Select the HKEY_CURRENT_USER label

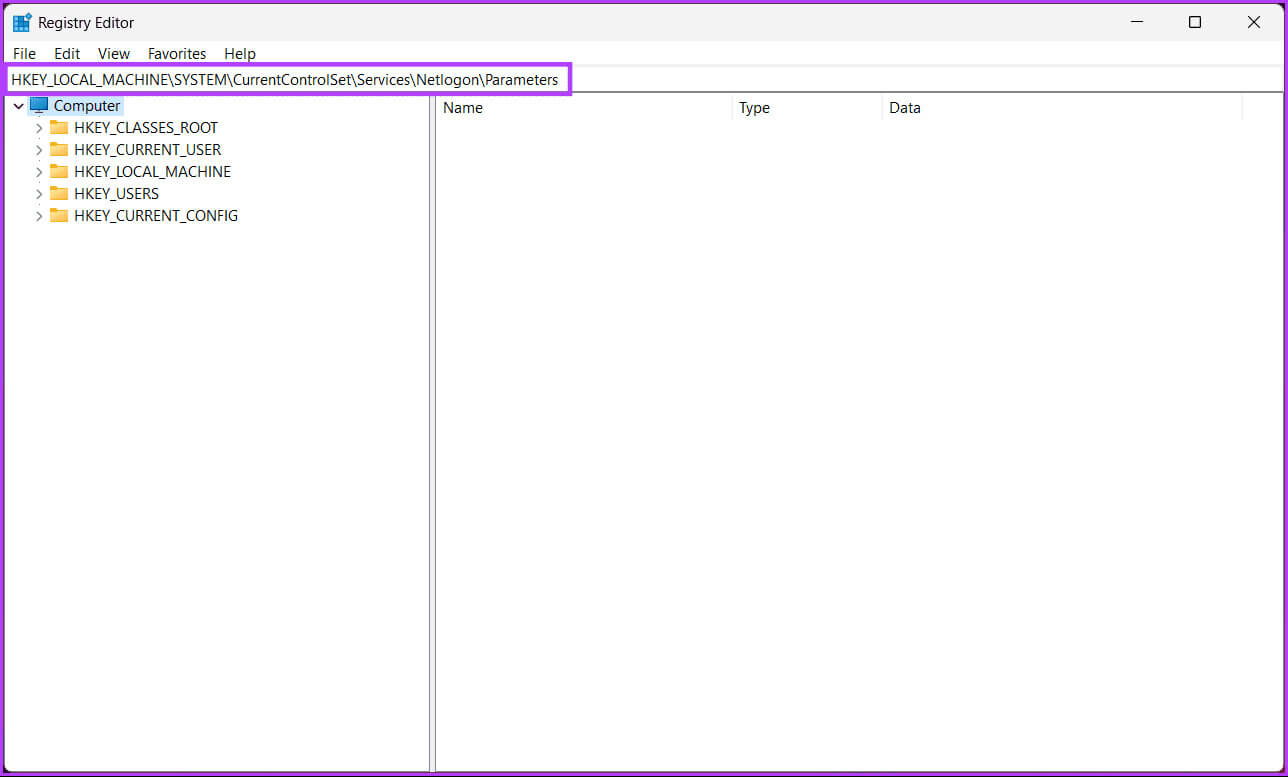pos(148,149)
